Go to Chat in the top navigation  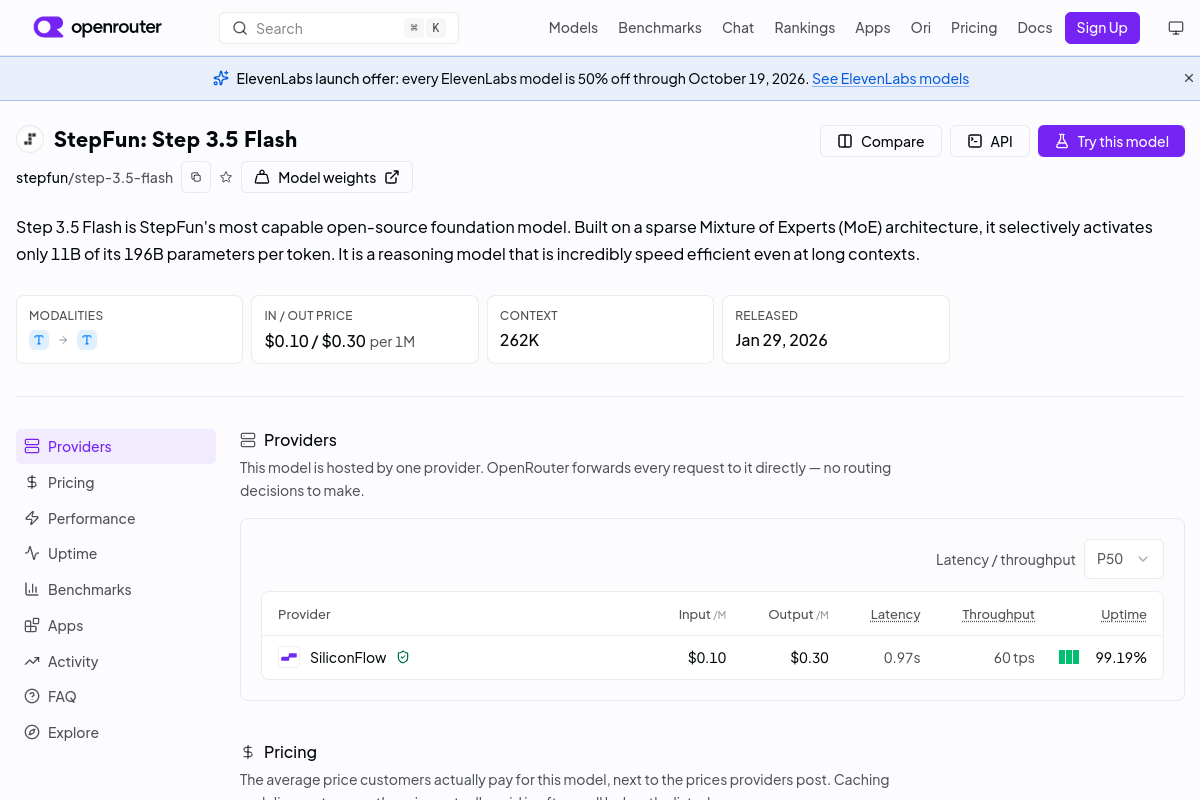pos(738,28)
